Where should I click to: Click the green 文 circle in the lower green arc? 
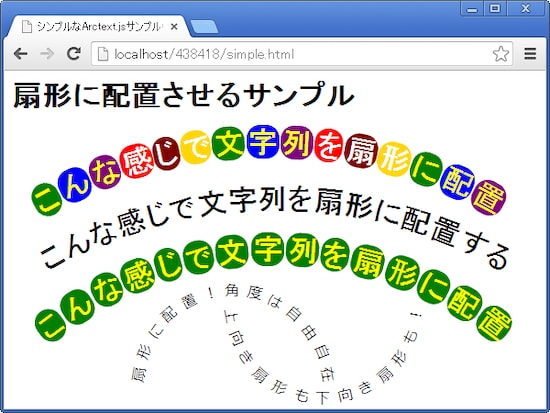(232, 251)
